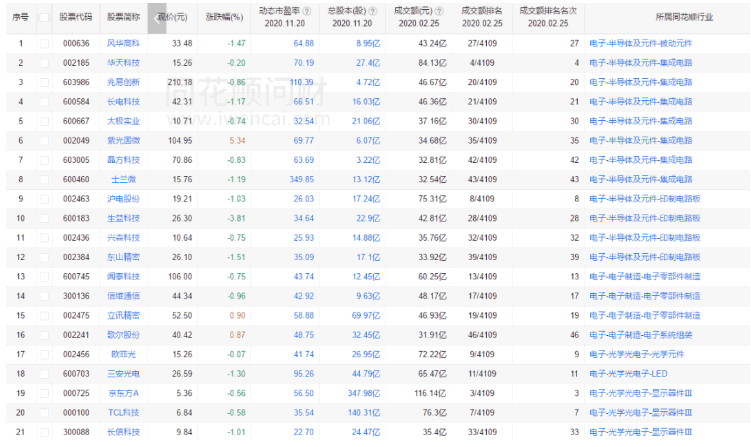Open stock link 华天科技
The height and width of the screenshot is (447, 751).
124,63
